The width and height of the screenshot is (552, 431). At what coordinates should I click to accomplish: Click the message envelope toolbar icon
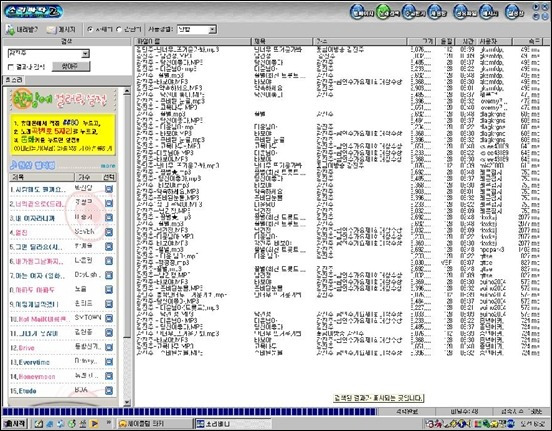(x=51, y=30)
